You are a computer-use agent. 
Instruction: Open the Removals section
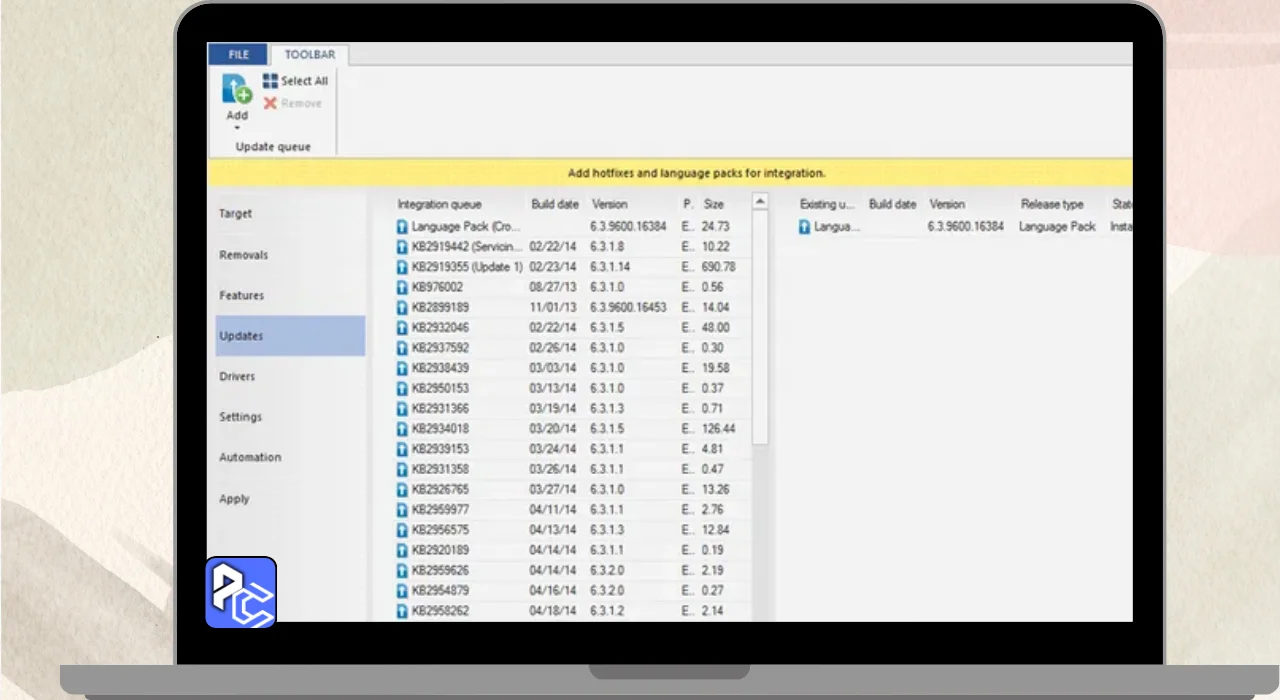coord(244,255)
